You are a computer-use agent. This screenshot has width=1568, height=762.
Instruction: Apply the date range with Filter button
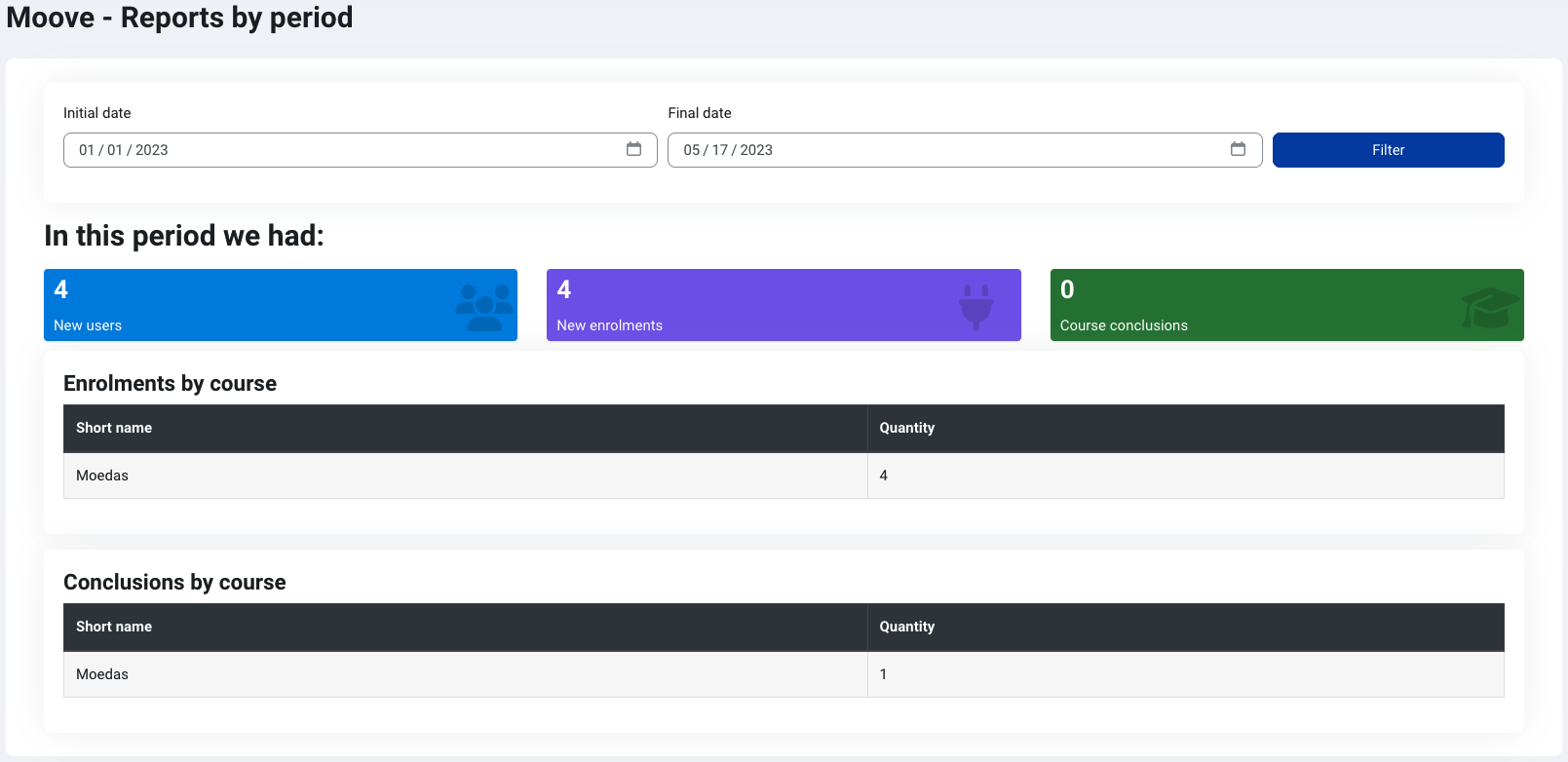1388,150
